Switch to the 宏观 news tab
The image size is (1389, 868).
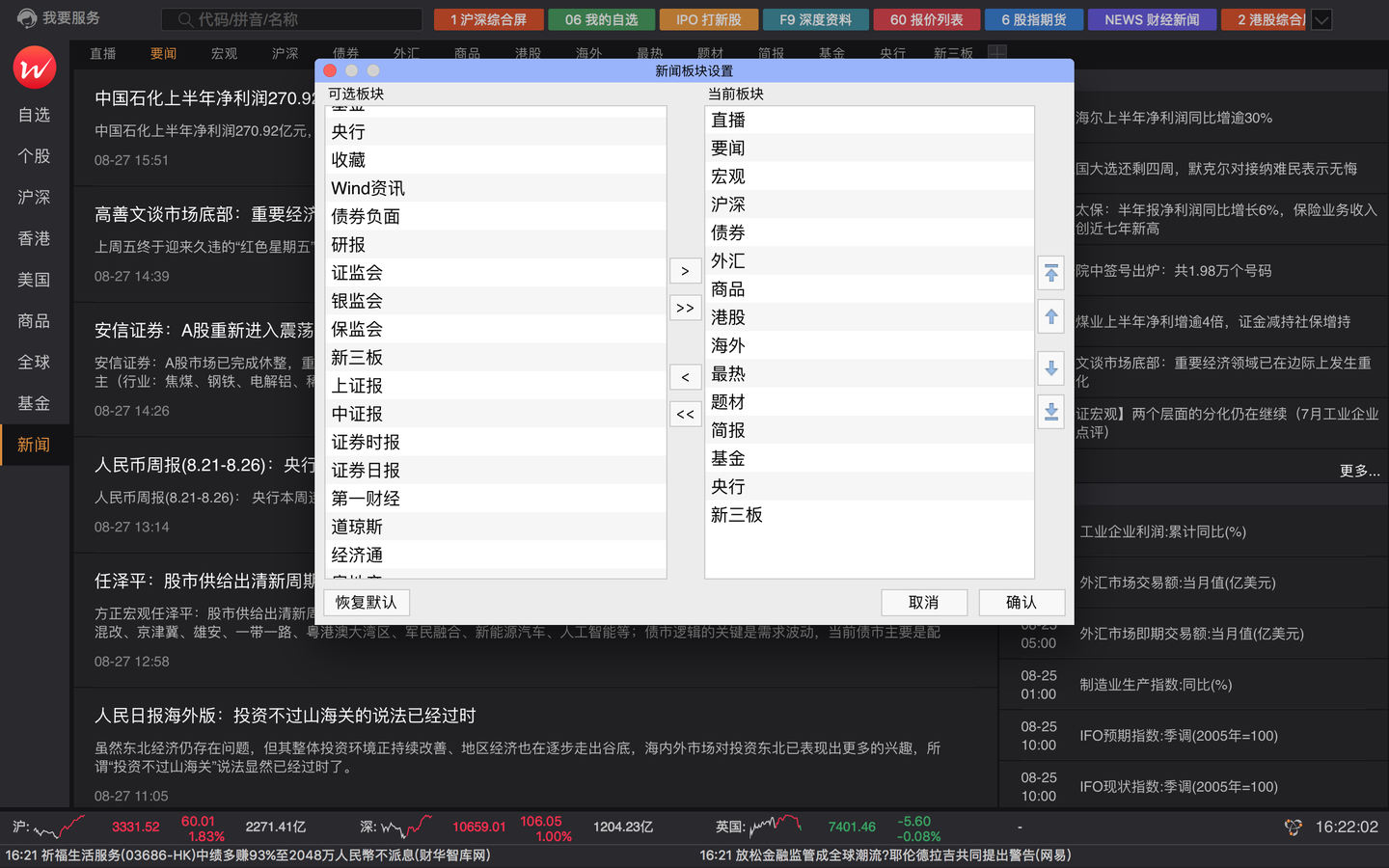click(224, 54)
